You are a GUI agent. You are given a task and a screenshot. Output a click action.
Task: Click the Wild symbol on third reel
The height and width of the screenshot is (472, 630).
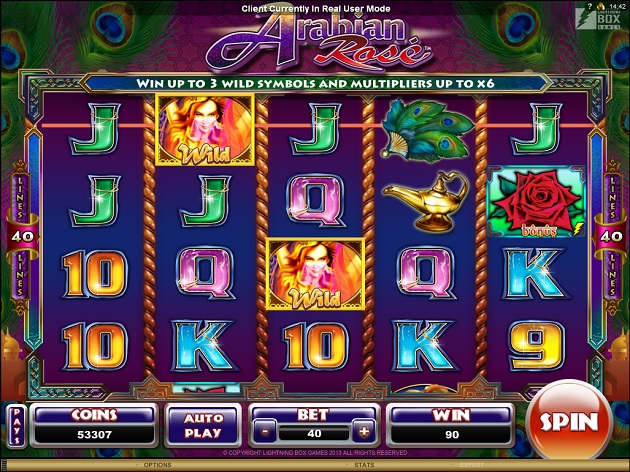pos(316,274)
